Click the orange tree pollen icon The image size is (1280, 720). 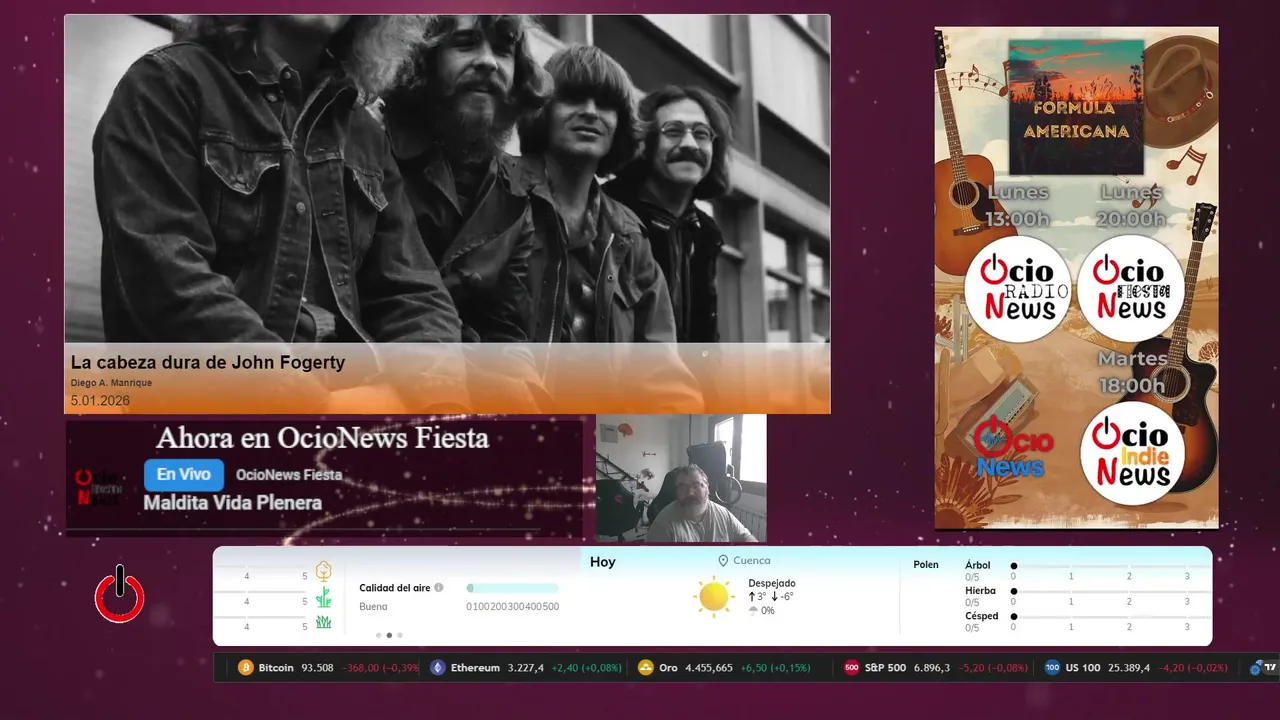[324, 572]
